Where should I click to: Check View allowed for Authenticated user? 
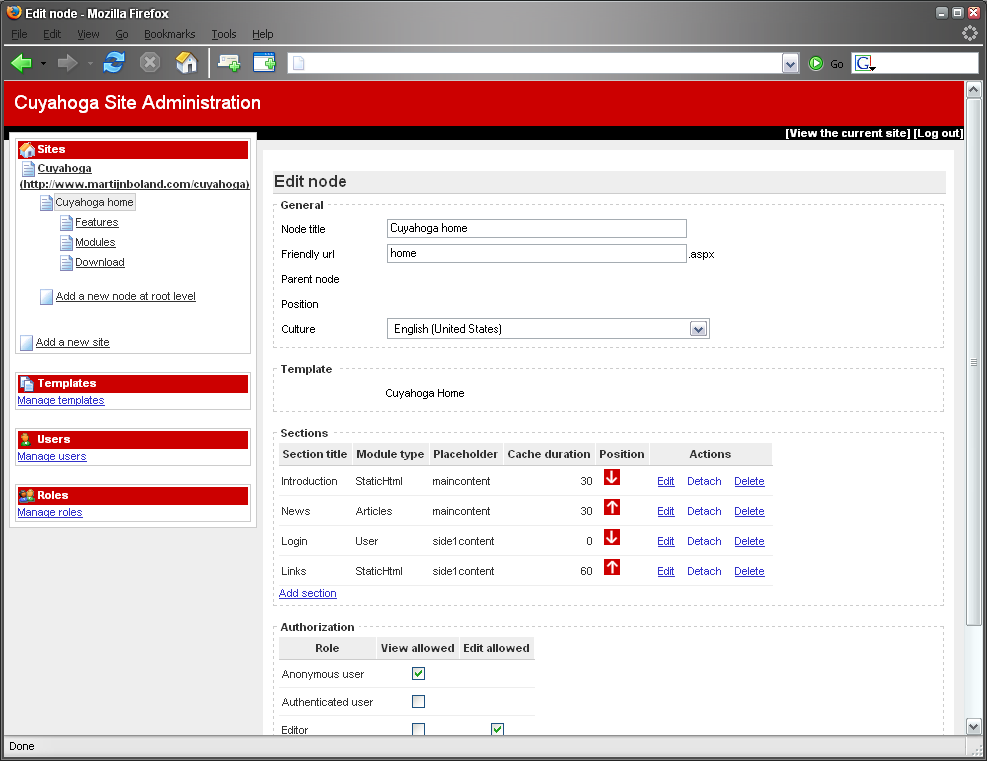[419, 701]
